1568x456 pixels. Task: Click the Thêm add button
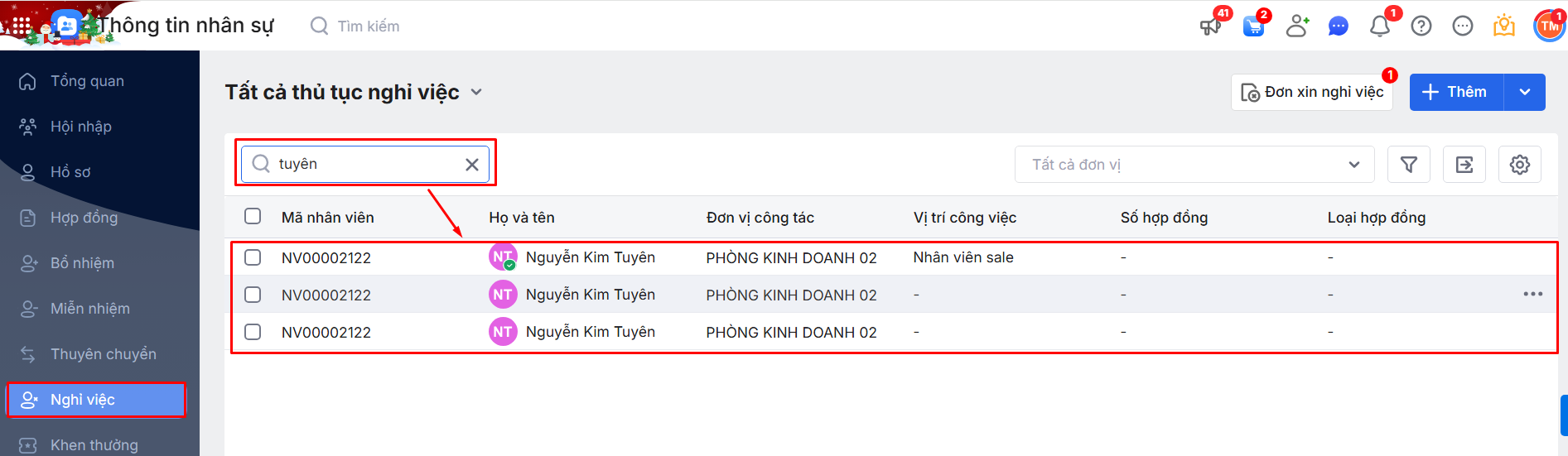pyautogui.click(x=1455, y=92)
